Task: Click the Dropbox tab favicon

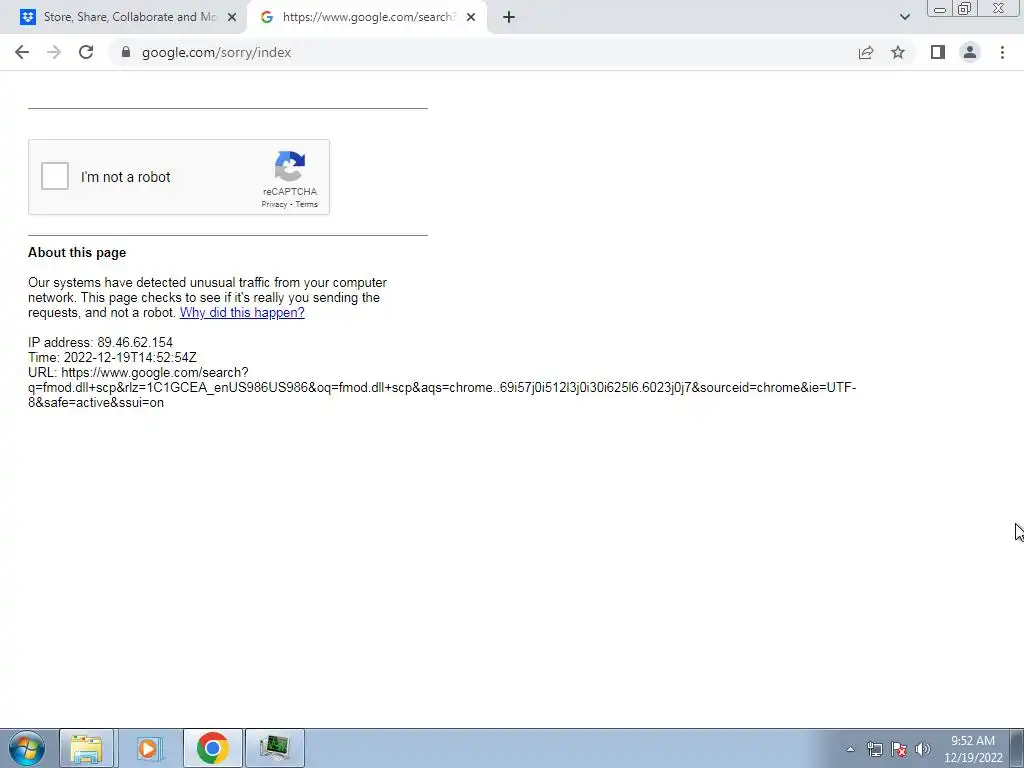Action: (x=27, y=17)
